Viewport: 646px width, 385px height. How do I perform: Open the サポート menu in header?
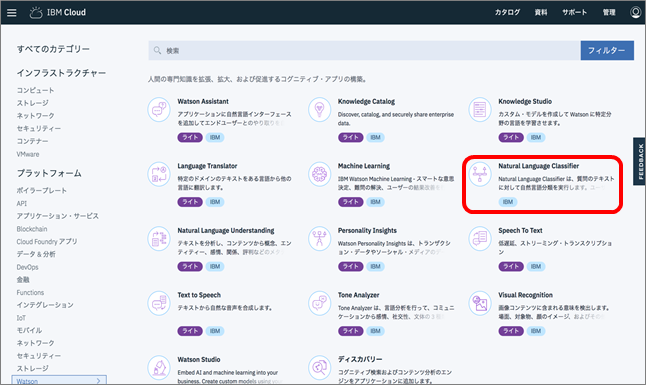click(574, 12)
